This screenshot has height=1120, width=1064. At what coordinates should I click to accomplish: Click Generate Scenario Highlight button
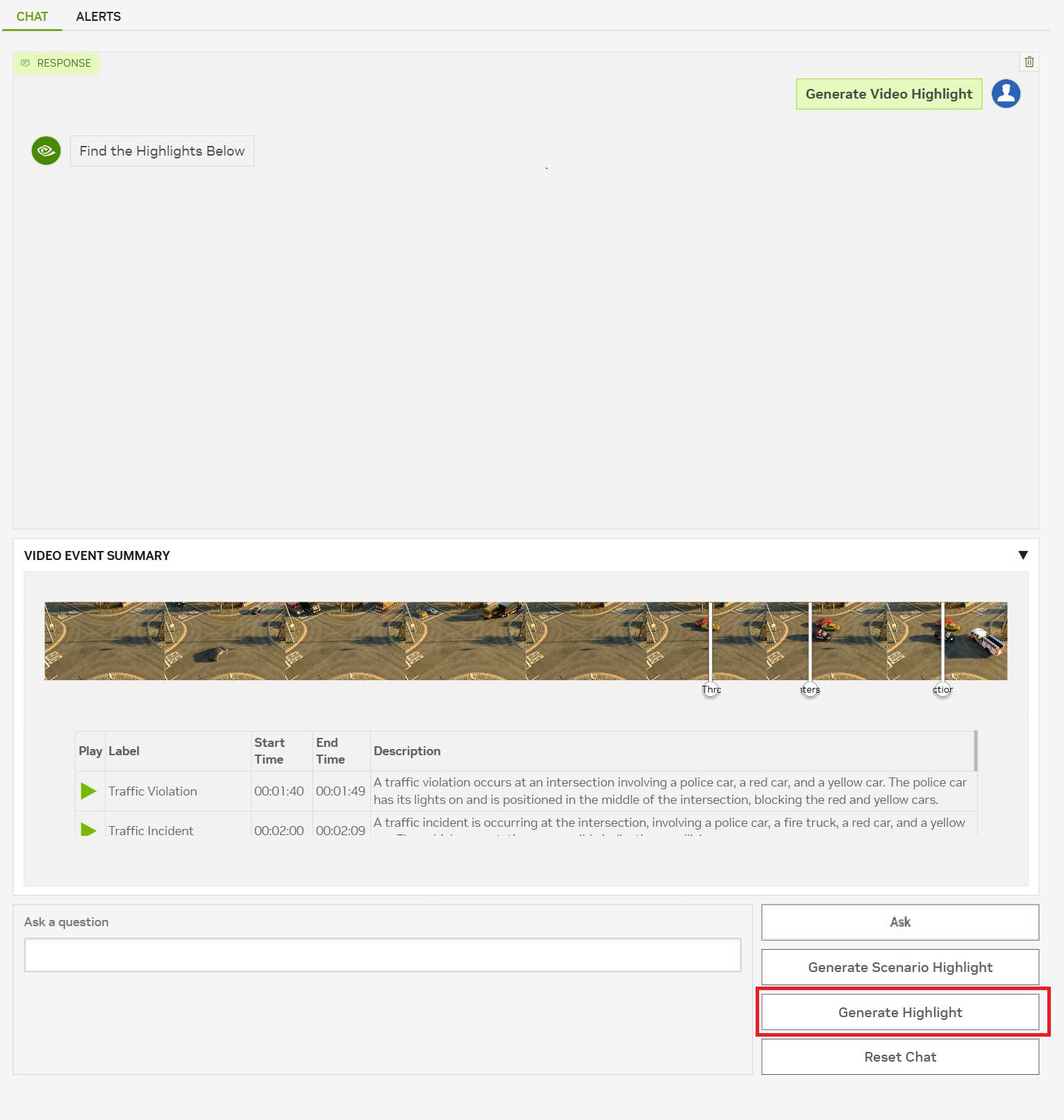coord(899,967)
